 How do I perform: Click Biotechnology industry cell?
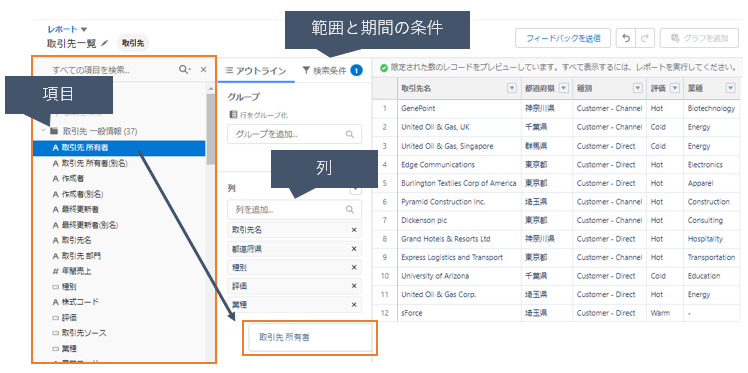pyautogui.click(x=711, y=108)
